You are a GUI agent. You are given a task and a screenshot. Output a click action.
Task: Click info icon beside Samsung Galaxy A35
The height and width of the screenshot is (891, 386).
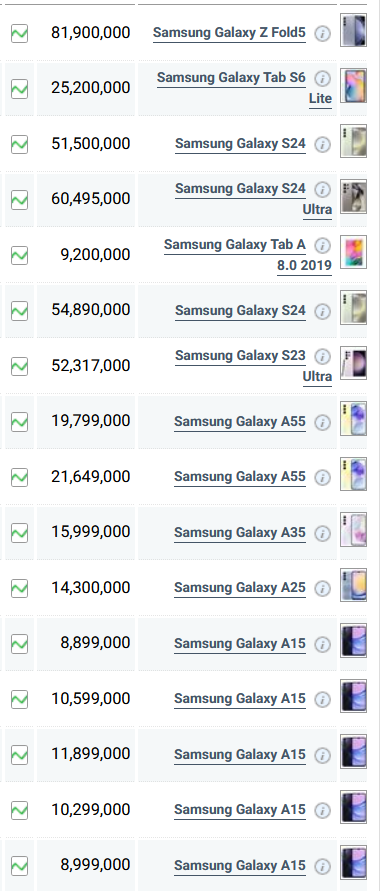coord(322,533)
